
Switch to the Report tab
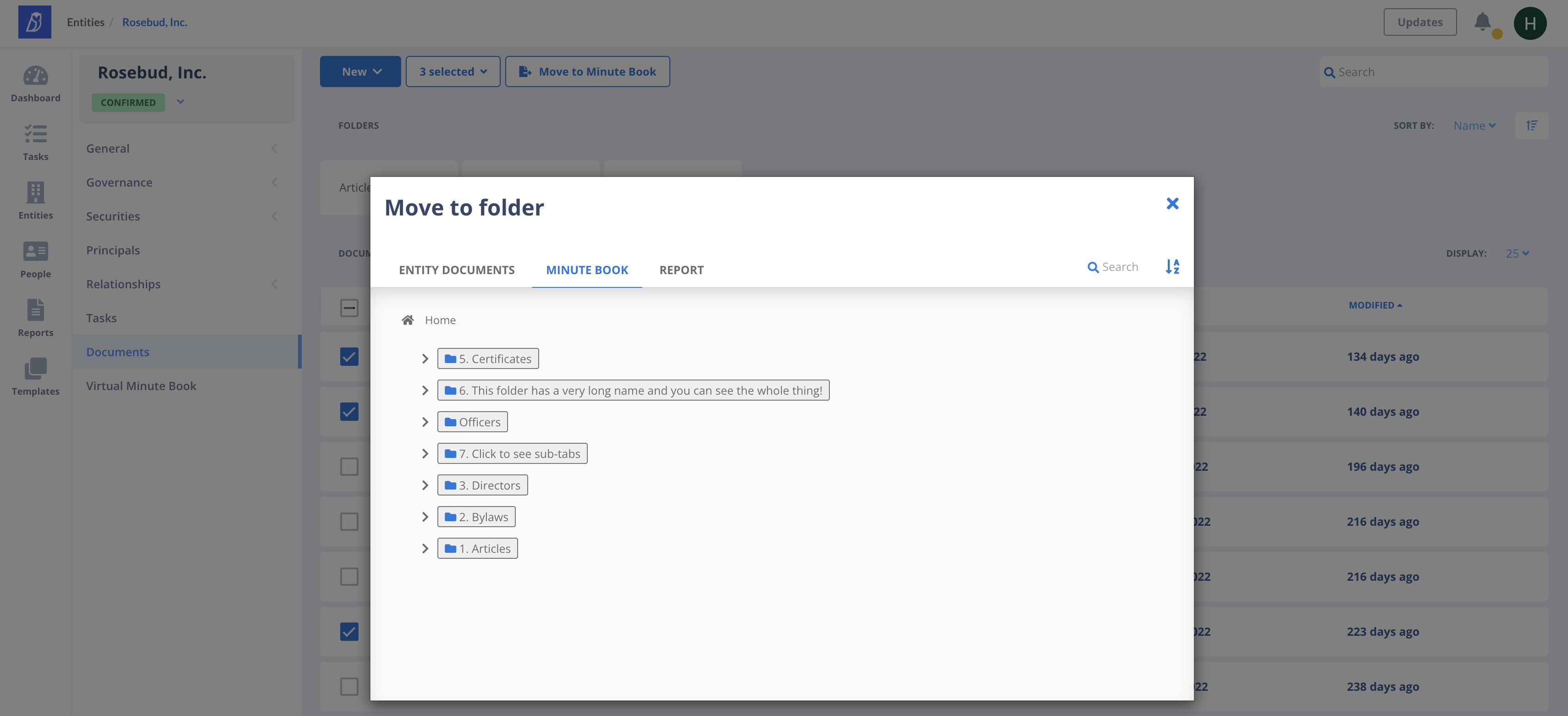(x=681, y=270)
